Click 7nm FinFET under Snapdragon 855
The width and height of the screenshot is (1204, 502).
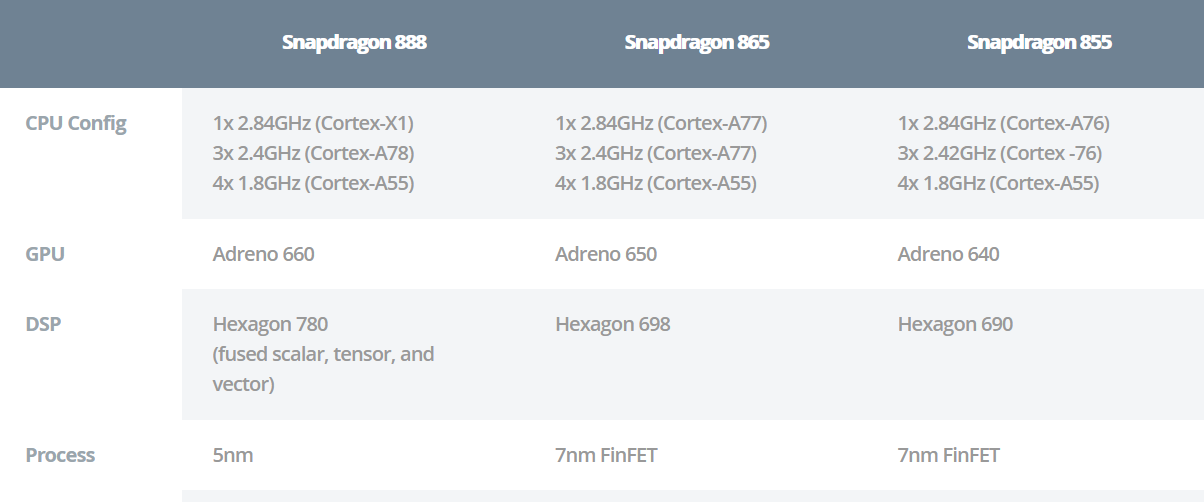(948, 455)
